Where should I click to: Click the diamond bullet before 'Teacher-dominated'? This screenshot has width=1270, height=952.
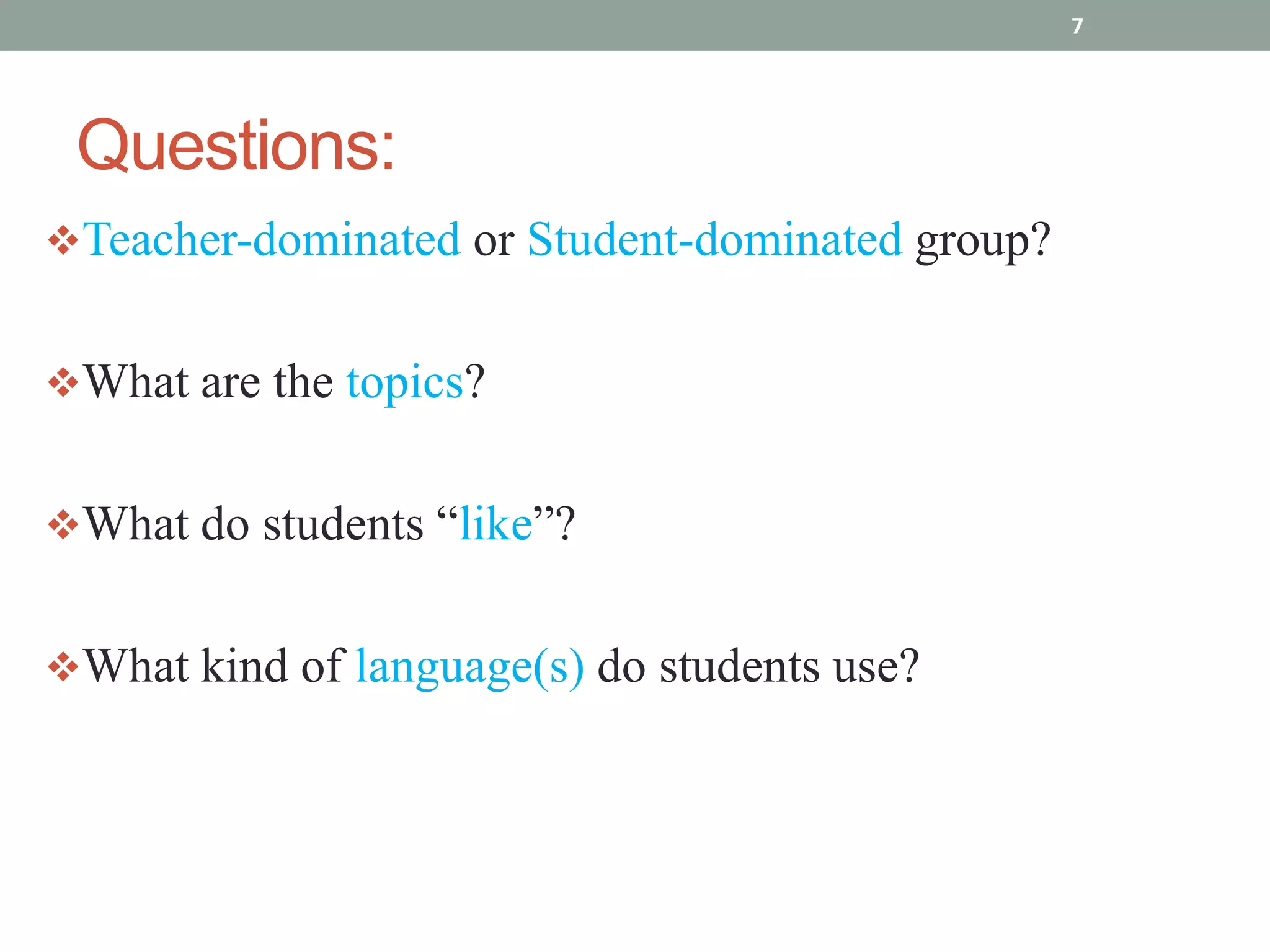pos(63,240)
